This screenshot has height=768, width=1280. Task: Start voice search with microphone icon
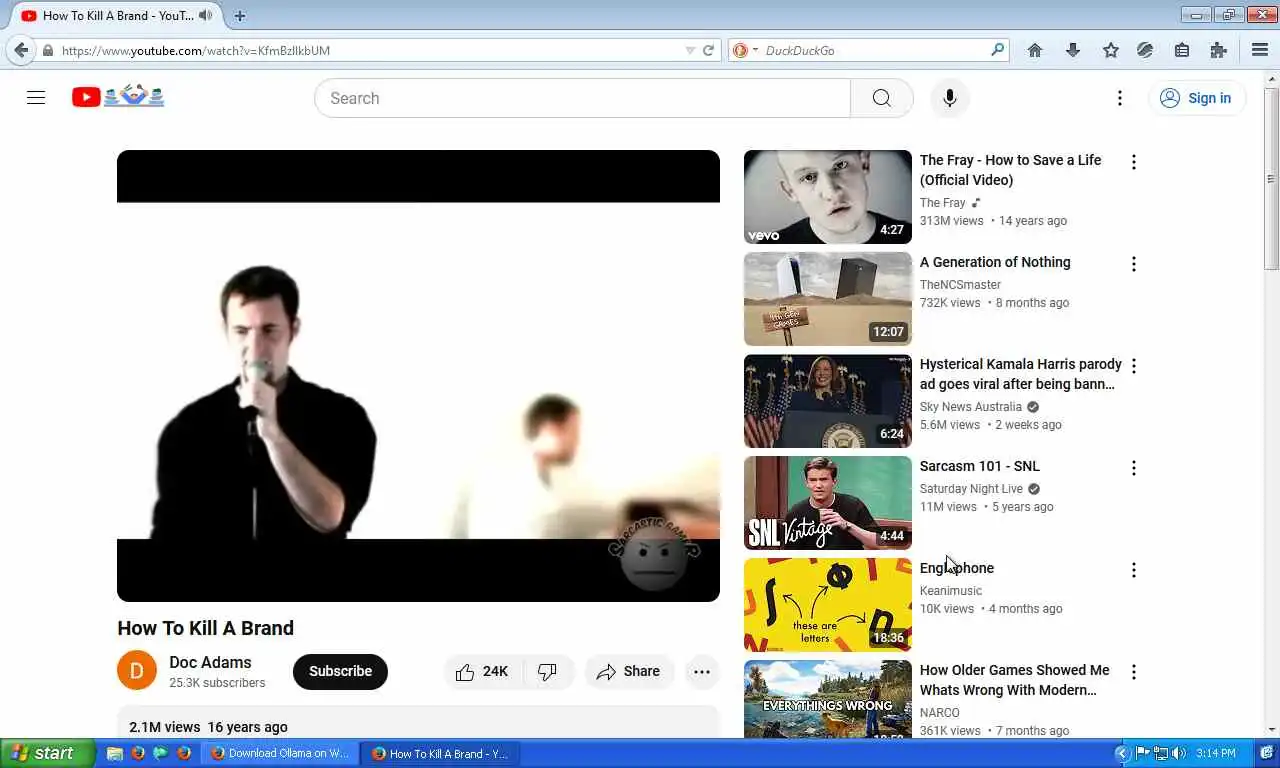pyautogui.click(x=950, y=98)
